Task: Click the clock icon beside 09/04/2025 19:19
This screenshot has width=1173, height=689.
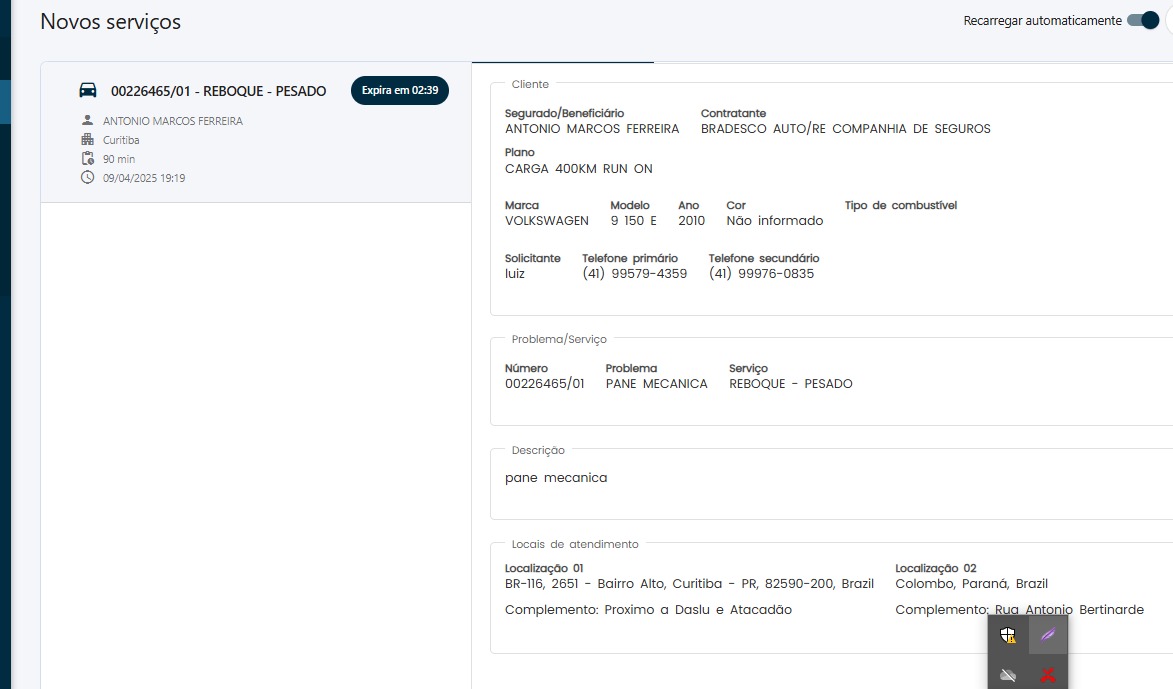Action: point(88,177)
